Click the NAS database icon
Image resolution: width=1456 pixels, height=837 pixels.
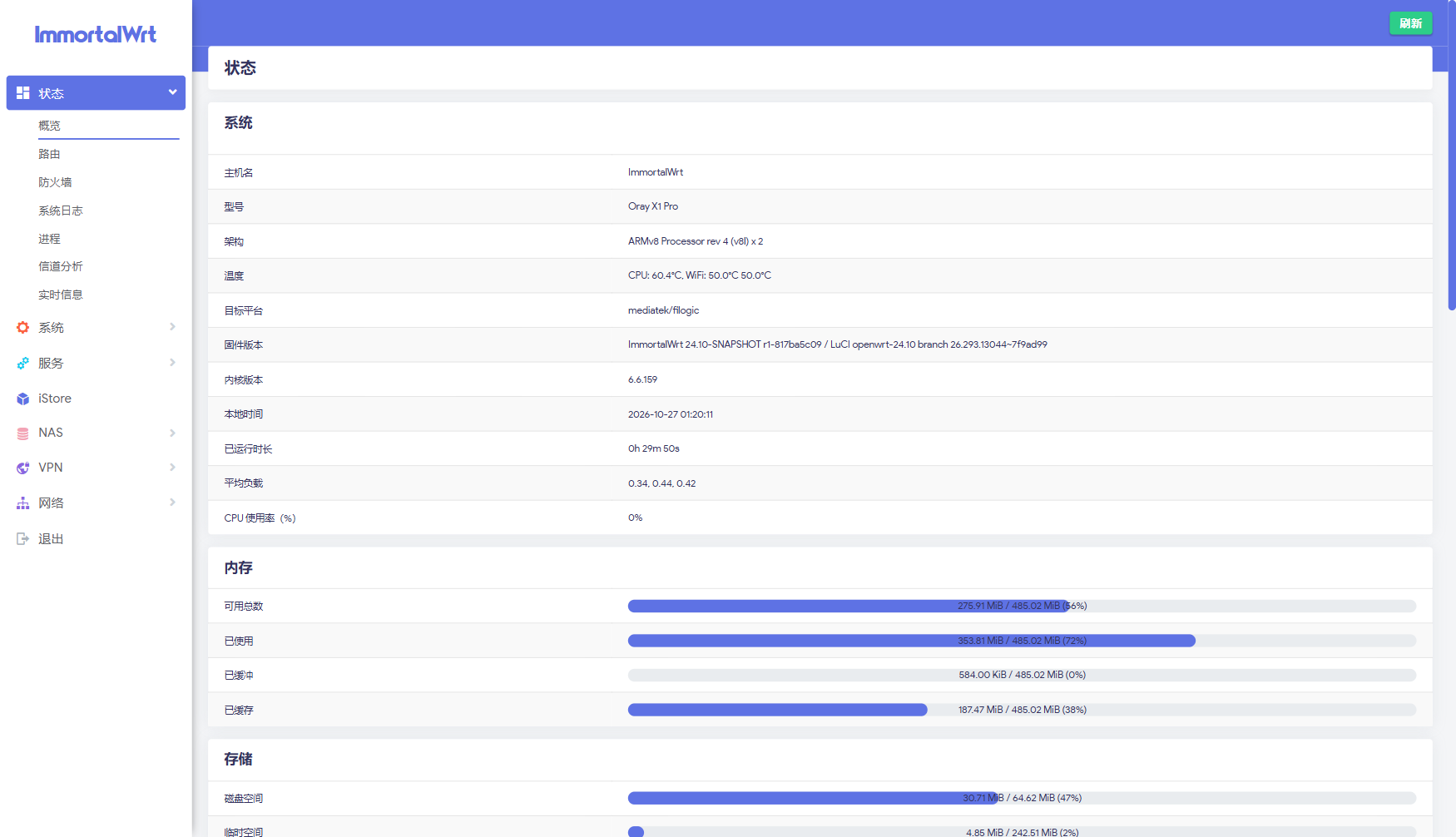click(23, 433)
